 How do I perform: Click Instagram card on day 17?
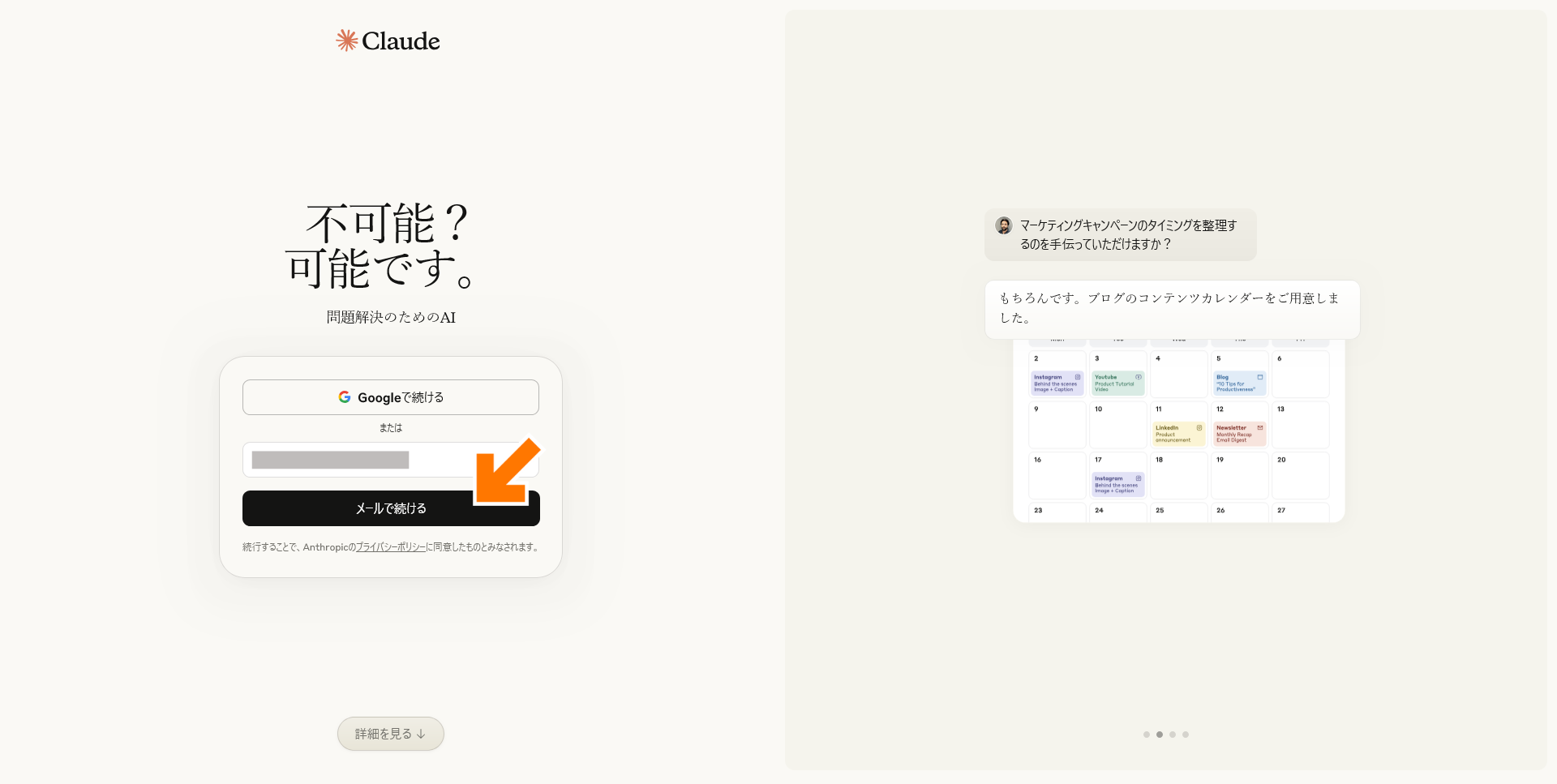pyautogui.click(x=1117, y=484)
